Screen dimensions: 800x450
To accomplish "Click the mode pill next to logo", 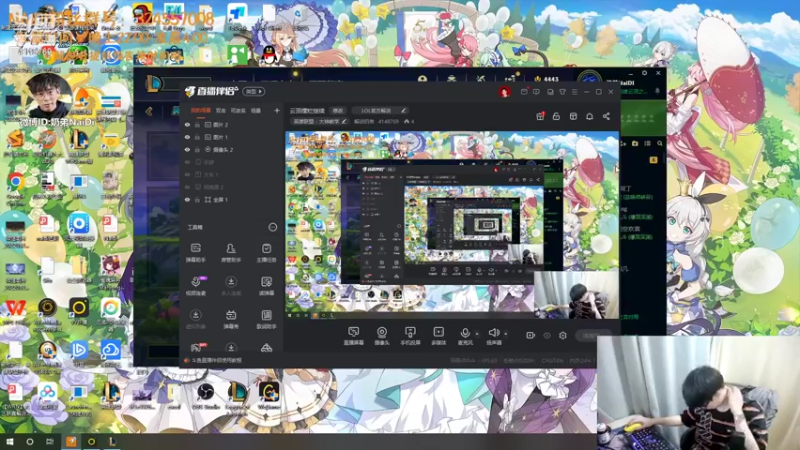I will pyautogui.click(x=254, y=92).
